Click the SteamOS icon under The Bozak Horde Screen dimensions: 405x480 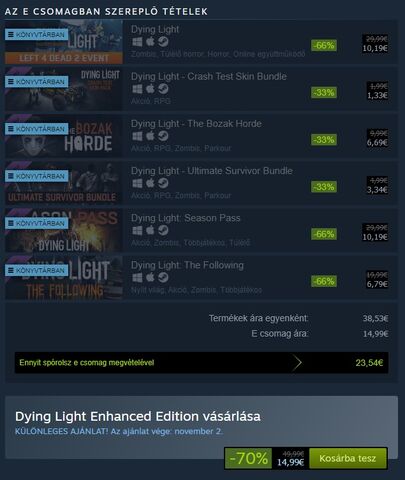163,136
